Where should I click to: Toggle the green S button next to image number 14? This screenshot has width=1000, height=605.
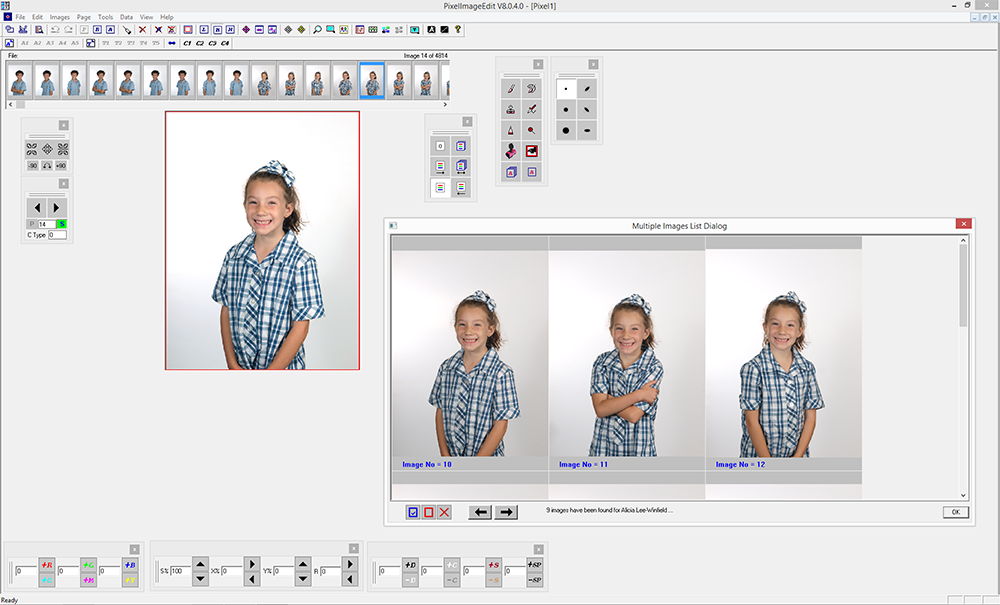tap(62, 223)
